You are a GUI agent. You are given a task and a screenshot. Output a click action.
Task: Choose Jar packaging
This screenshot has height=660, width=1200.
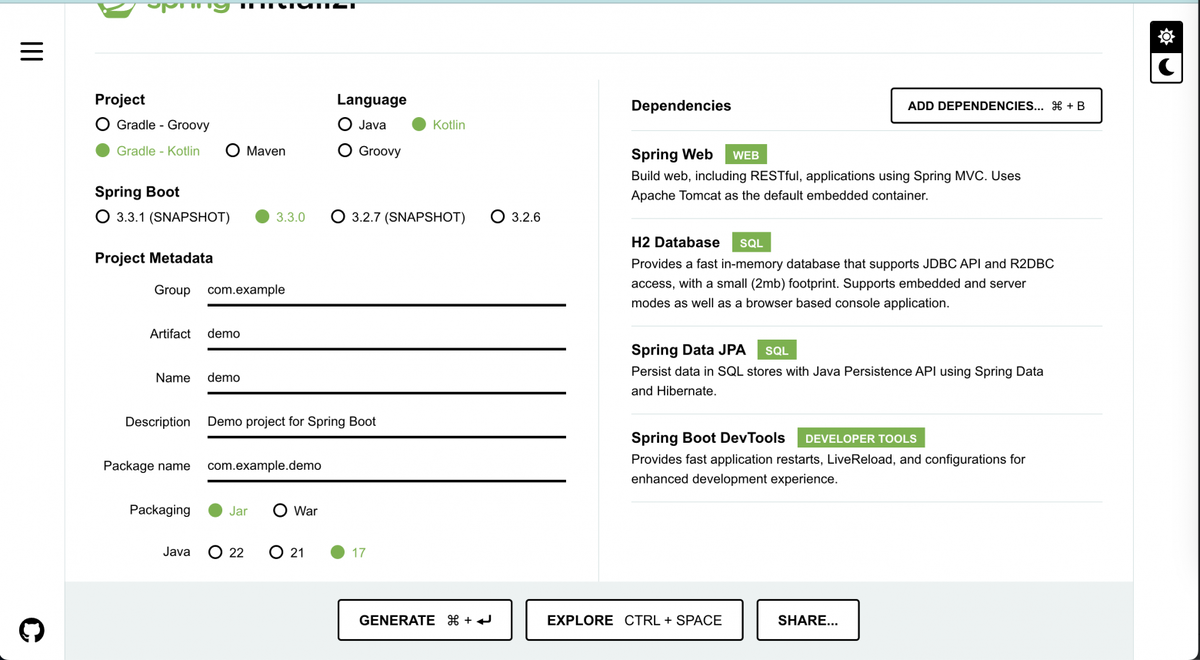pyautogui.click(x=228, y=510)
